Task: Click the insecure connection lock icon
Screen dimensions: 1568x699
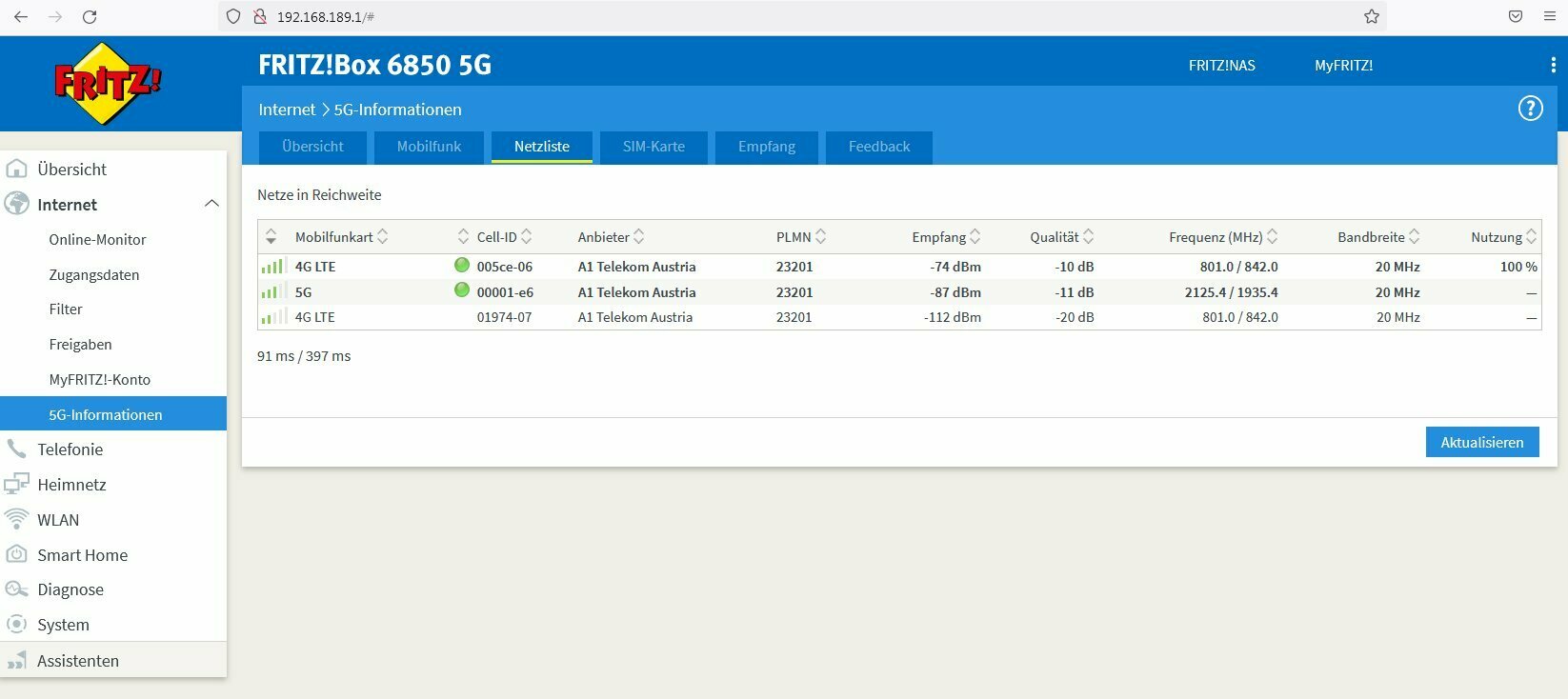Action: [x=258, y=16]
